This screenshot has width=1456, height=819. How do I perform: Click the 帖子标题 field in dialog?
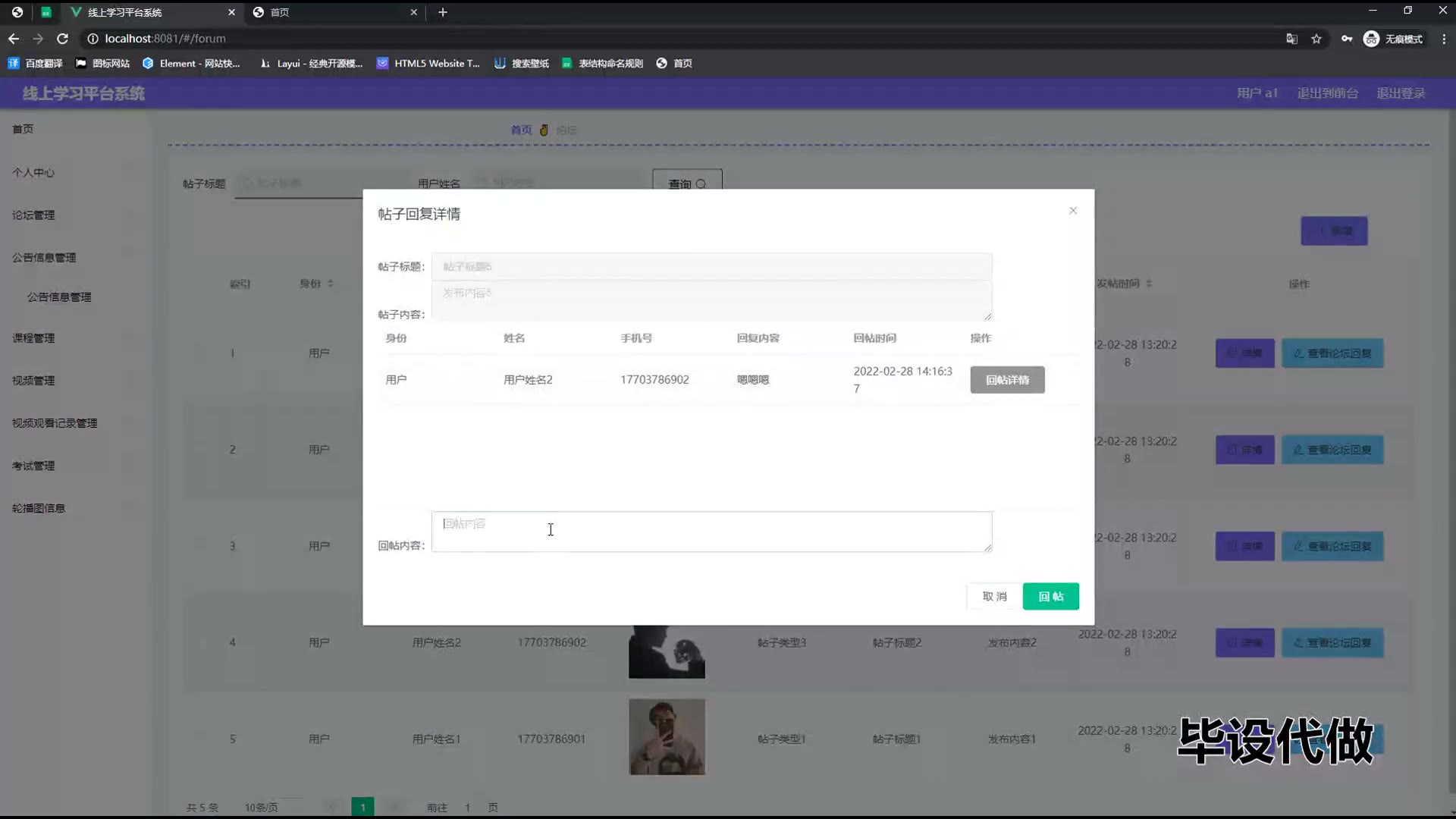point(711,266)
